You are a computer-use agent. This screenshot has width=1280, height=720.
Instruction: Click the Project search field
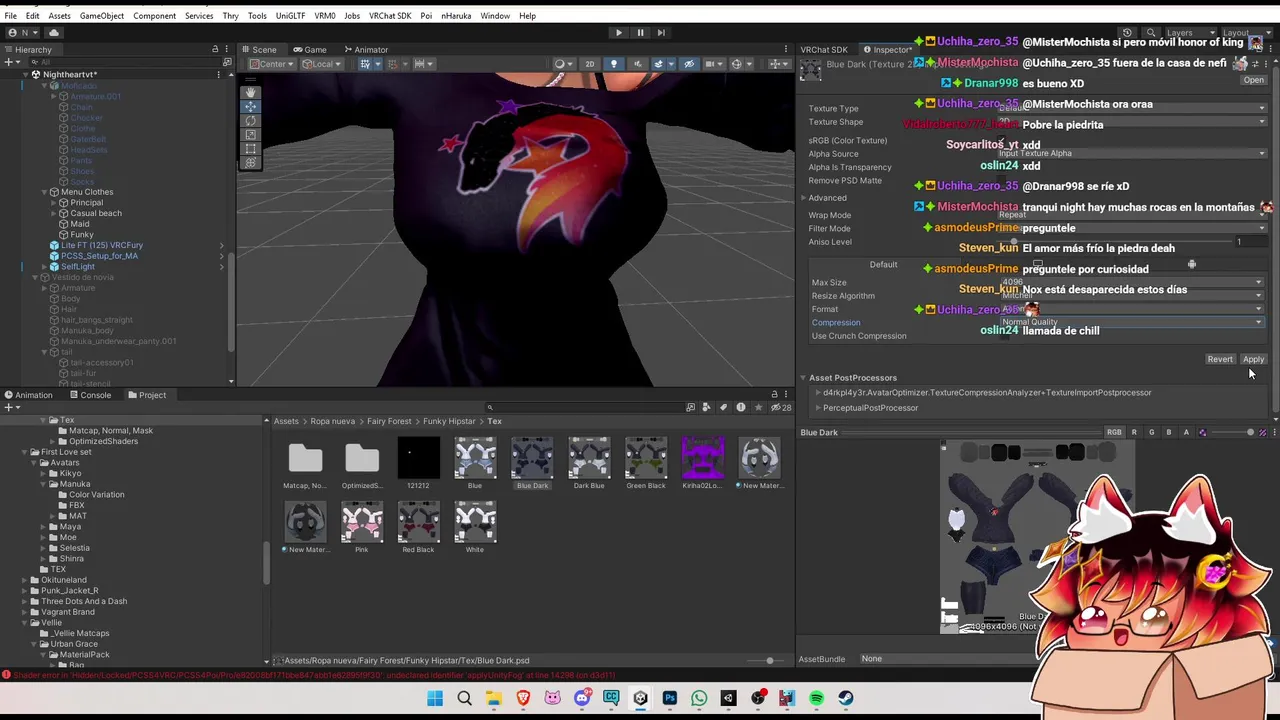(x=584, y=407)
